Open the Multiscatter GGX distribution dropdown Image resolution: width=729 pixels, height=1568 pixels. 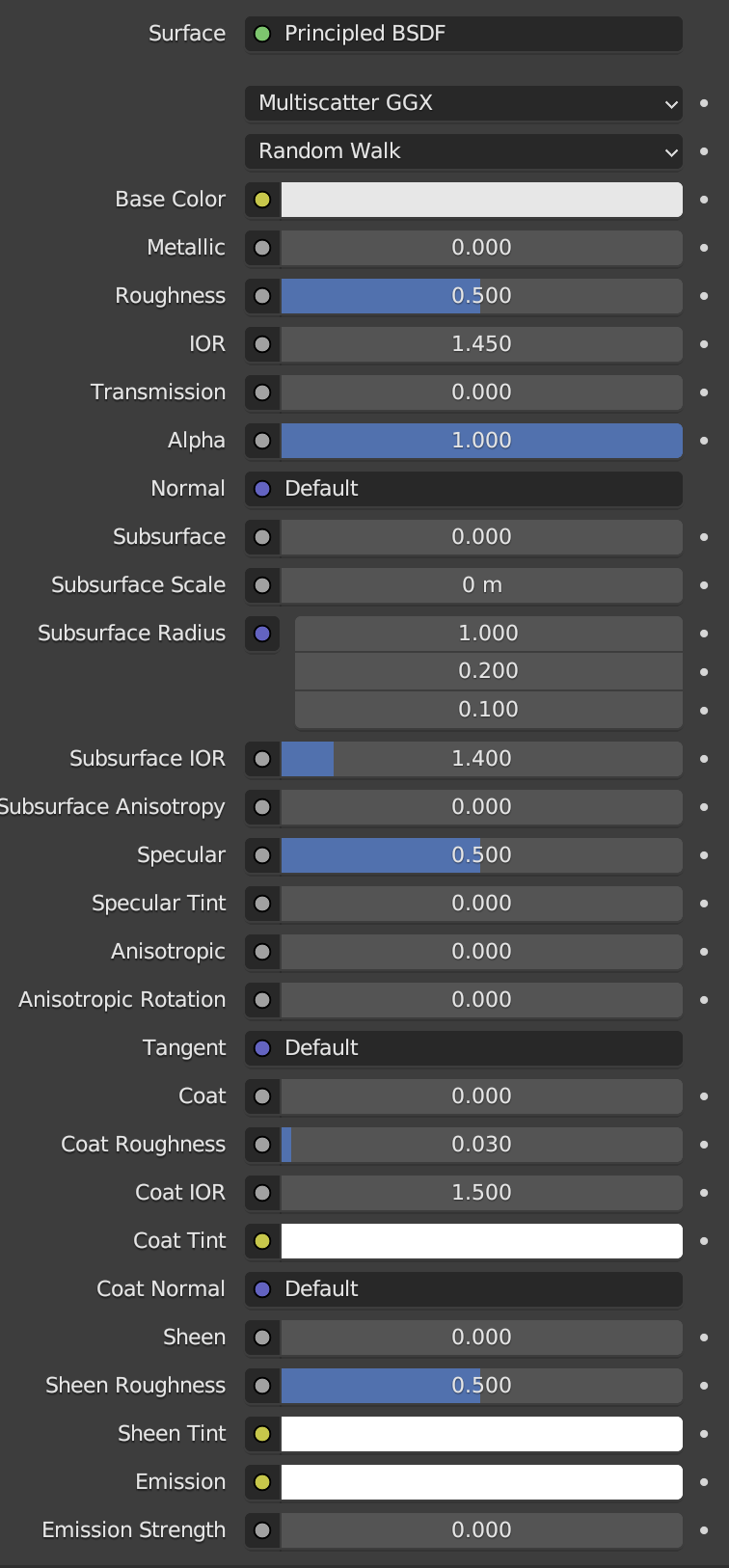pyautogui.click(x=464, y=103)
